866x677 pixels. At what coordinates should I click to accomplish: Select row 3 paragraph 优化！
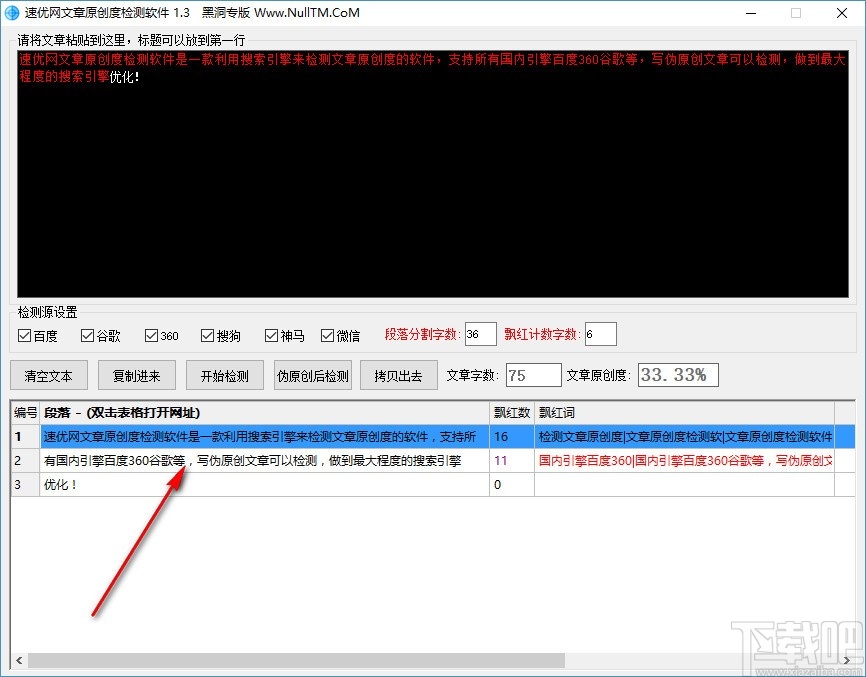coord(265,484)
